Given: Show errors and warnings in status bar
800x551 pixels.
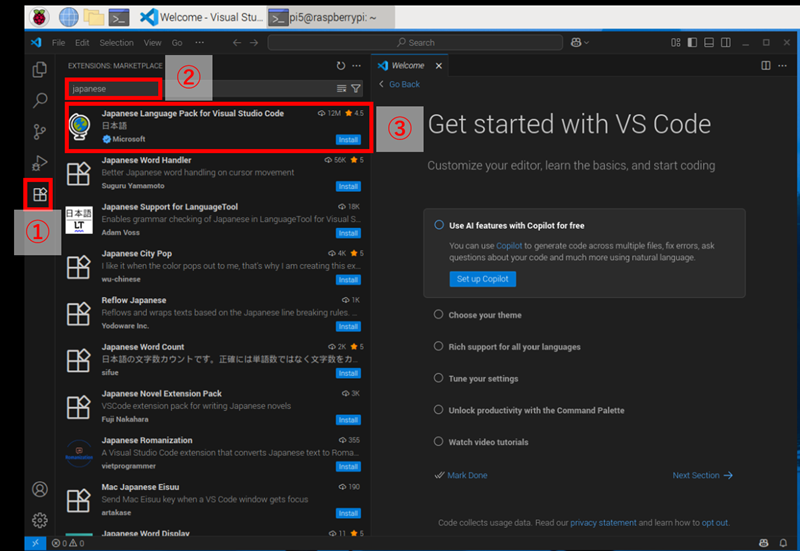Looking at the screenshot, I should 68,543.
